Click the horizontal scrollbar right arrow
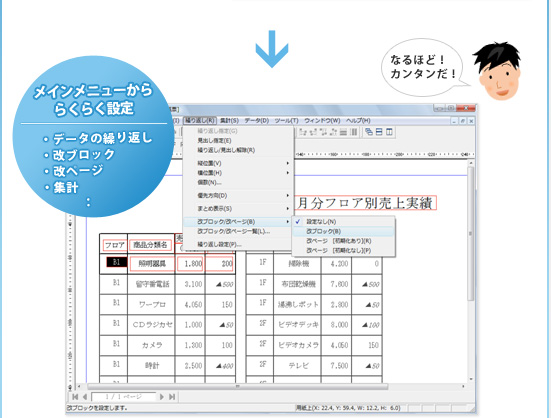The width and height of the screenshot is (551, 418). tap(464, 386)
